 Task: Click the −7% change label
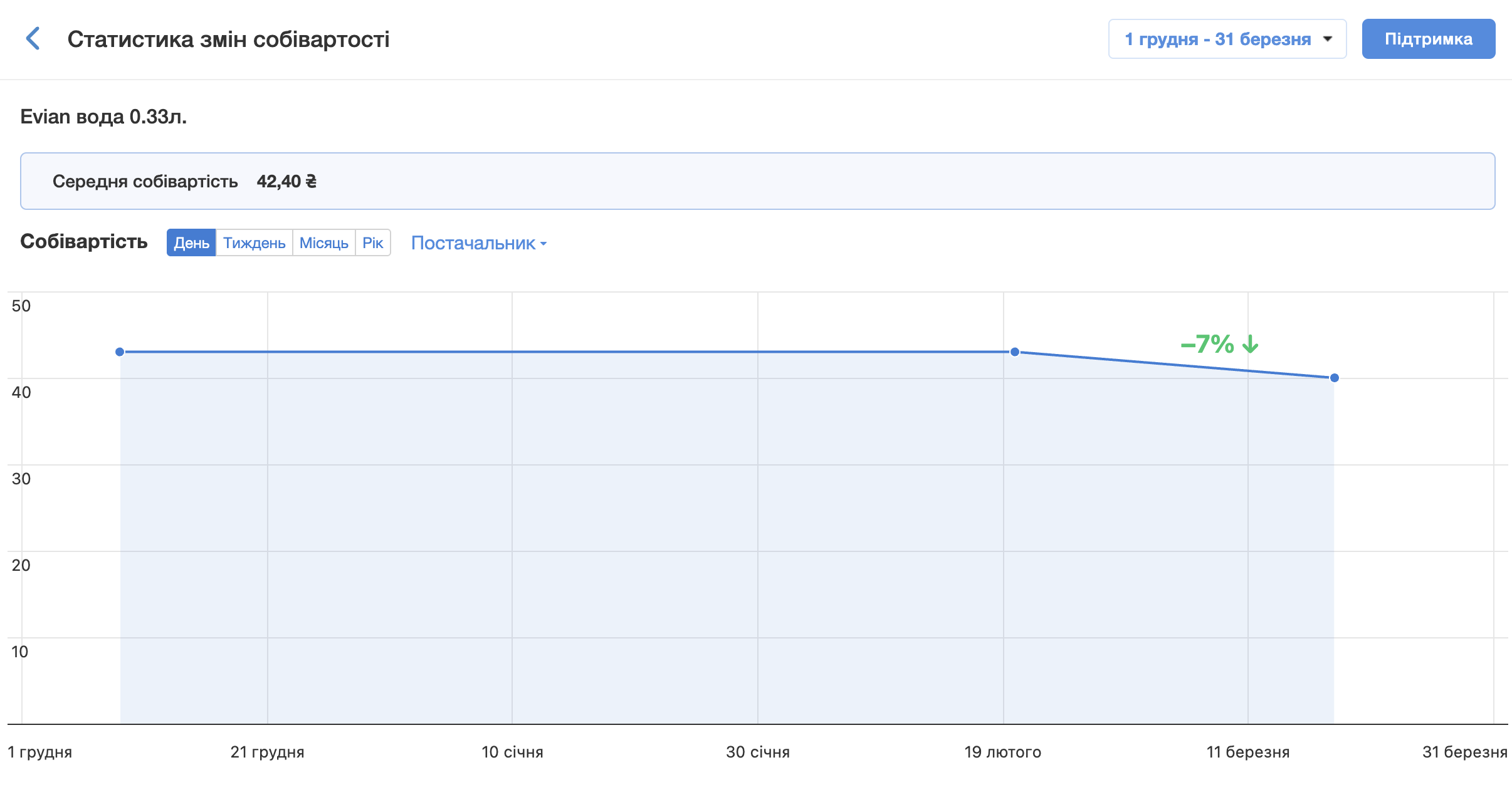(1207, 344)
